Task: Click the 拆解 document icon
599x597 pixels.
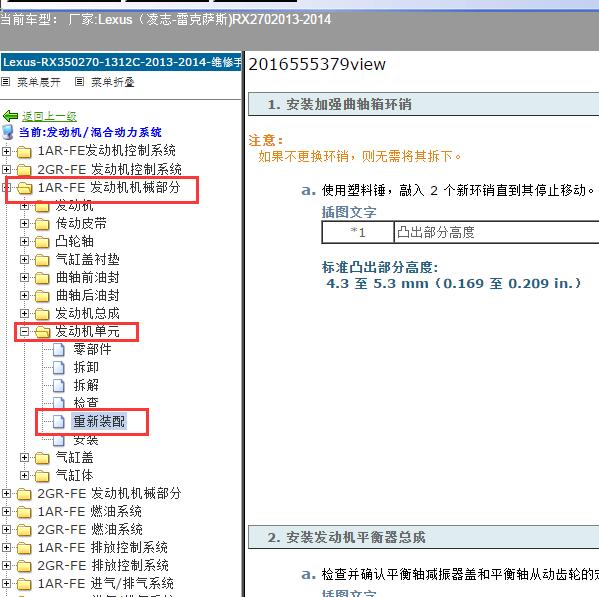Action: coord(58,386)
